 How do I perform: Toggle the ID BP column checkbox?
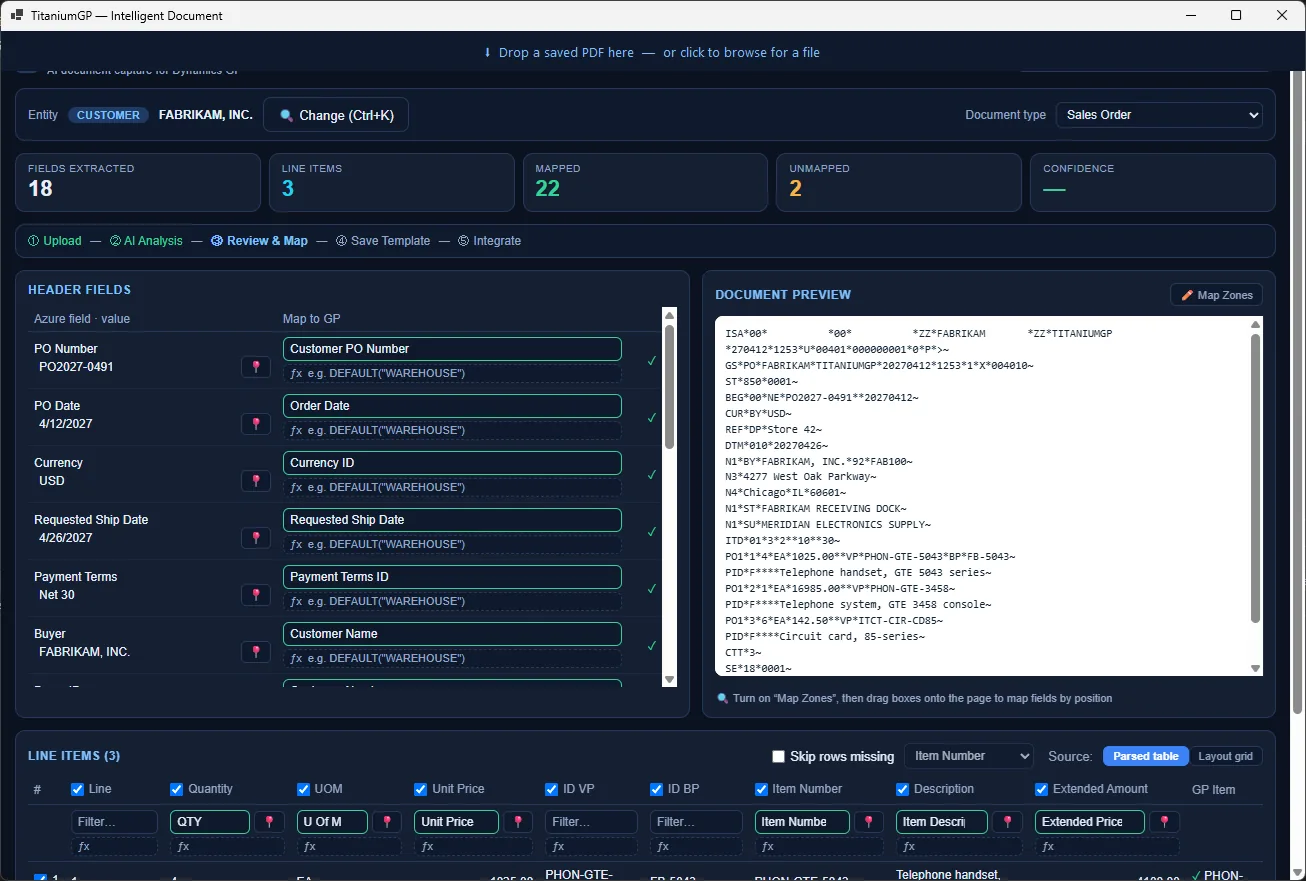[x=657, y=789]
